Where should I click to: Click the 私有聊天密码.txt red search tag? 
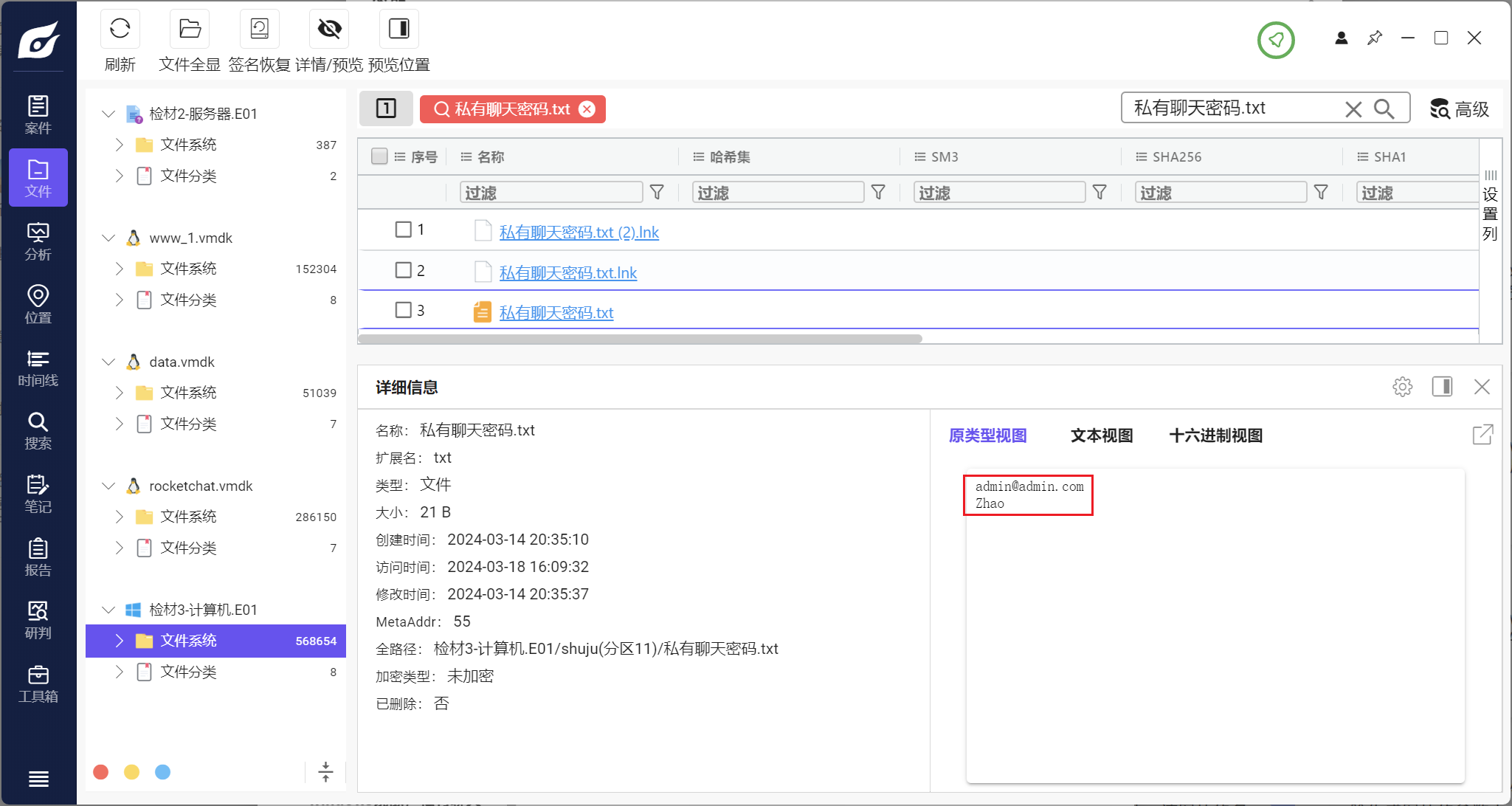512,109
